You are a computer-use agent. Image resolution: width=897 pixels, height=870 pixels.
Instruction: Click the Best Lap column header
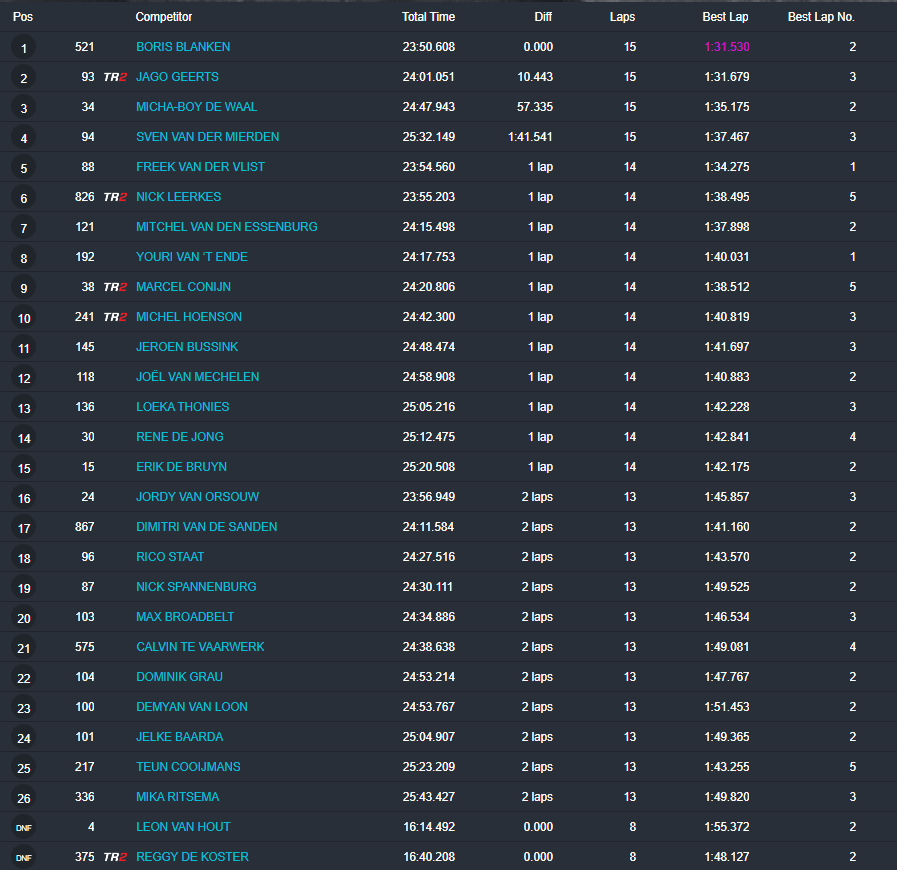[725, 17]
